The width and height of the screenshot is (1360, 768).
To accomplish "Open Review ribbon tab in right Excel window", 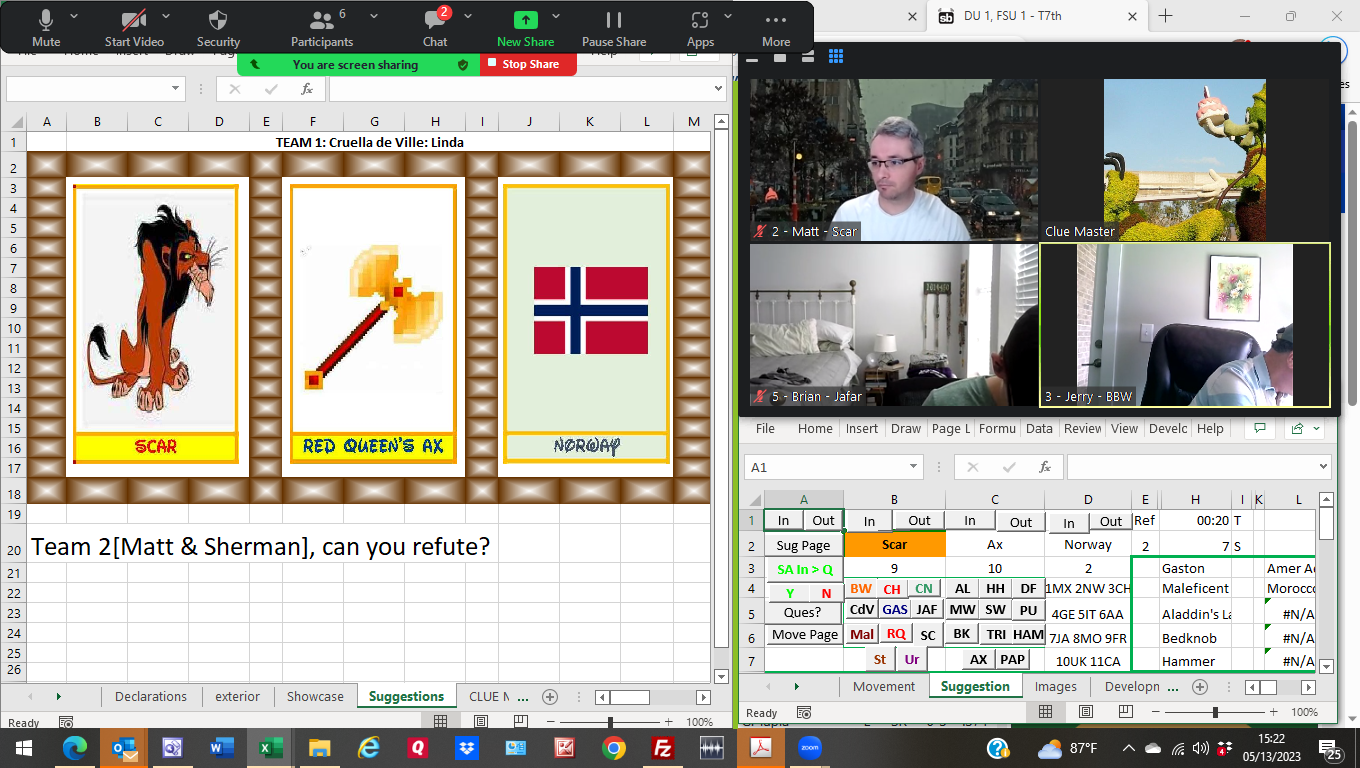I will [1082, 428].
